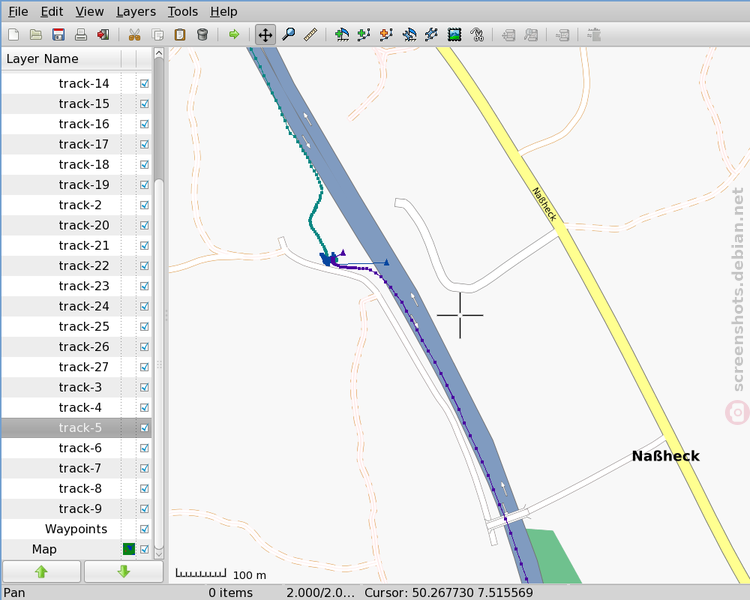Toggle visibility checkbox for track-2

point(144,205)
